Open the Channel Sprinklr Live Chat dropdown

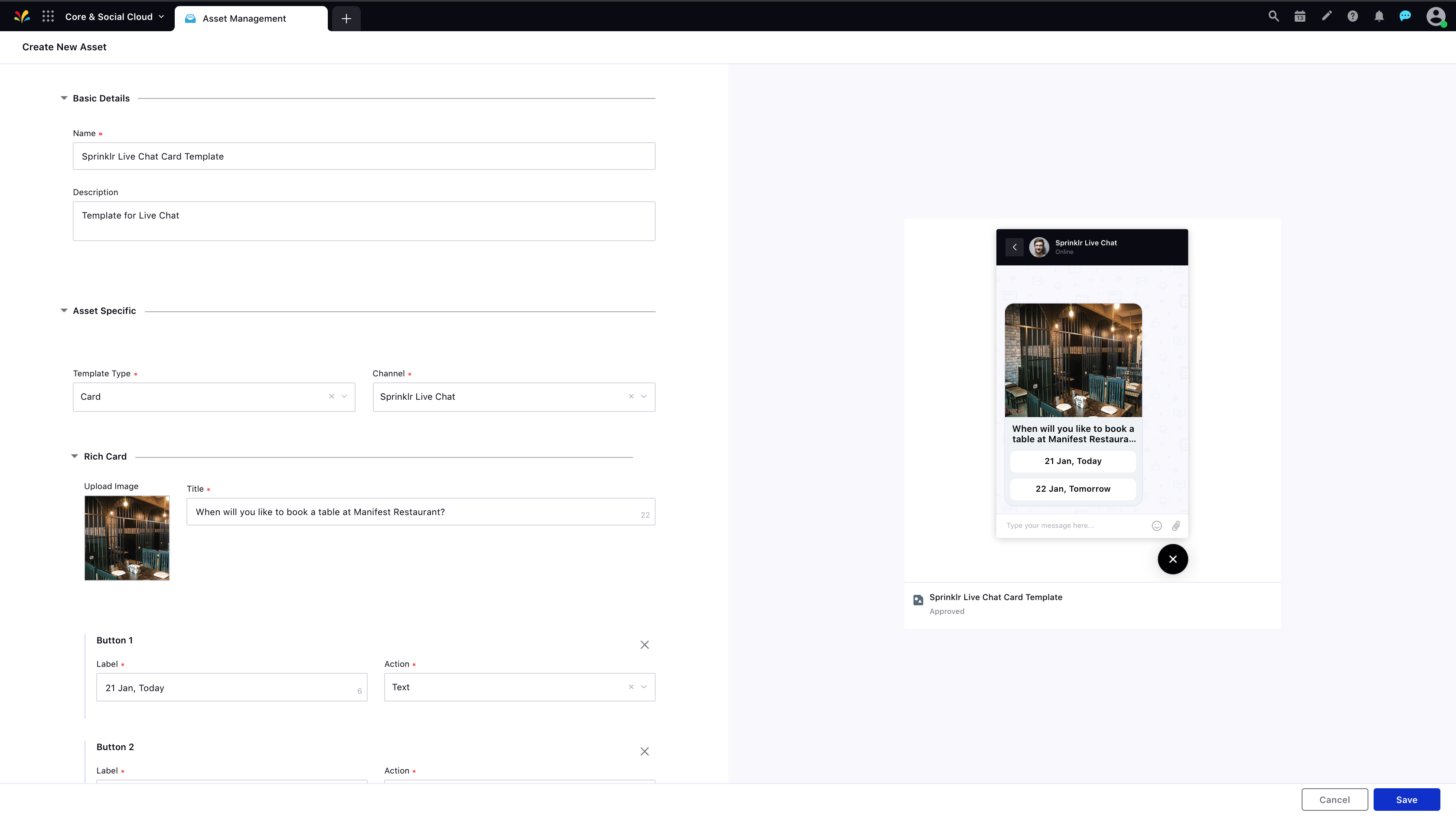tap(644, 396)
